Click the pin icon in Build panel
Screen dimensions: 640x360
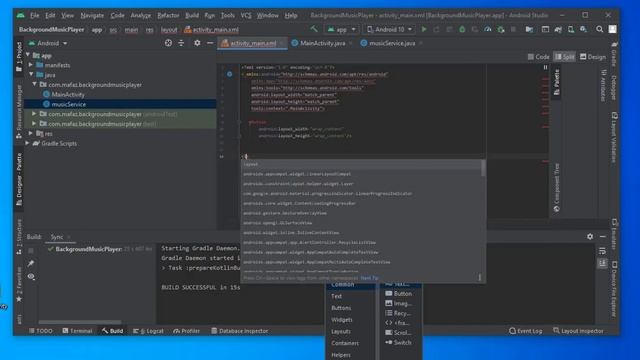tap(31, 264)
